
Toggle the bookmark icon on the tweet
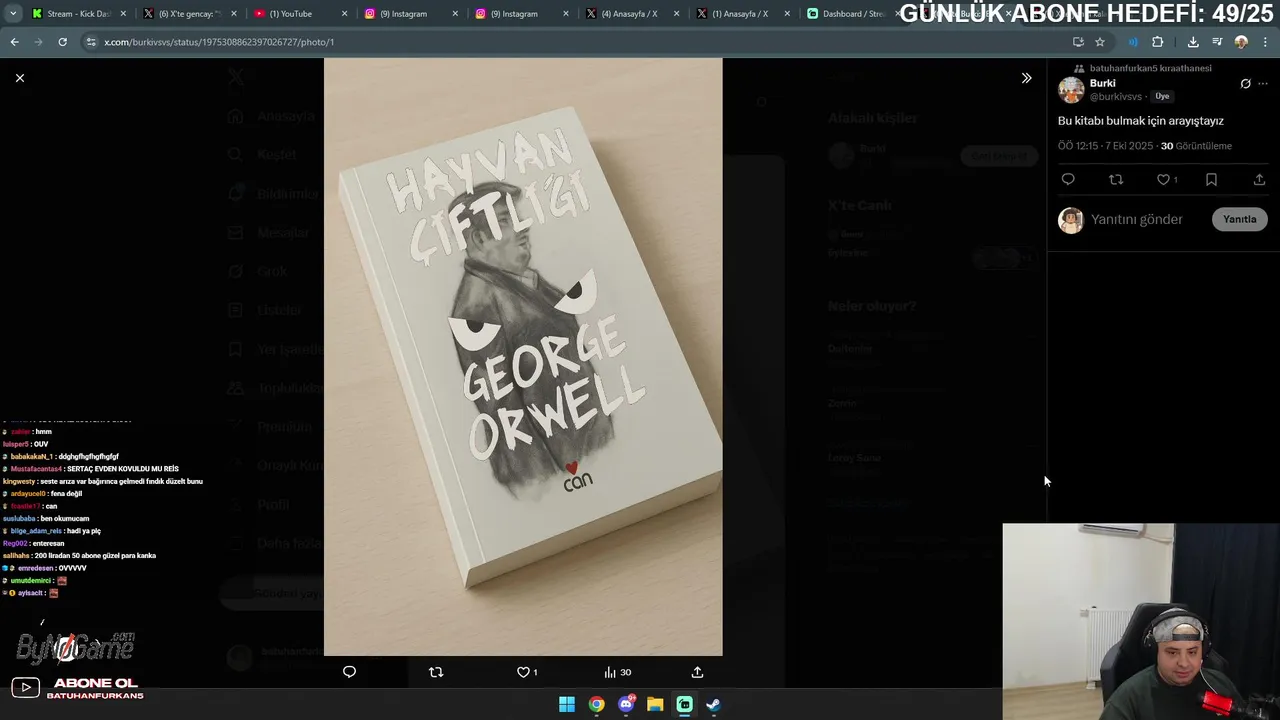coord(1211,180)
